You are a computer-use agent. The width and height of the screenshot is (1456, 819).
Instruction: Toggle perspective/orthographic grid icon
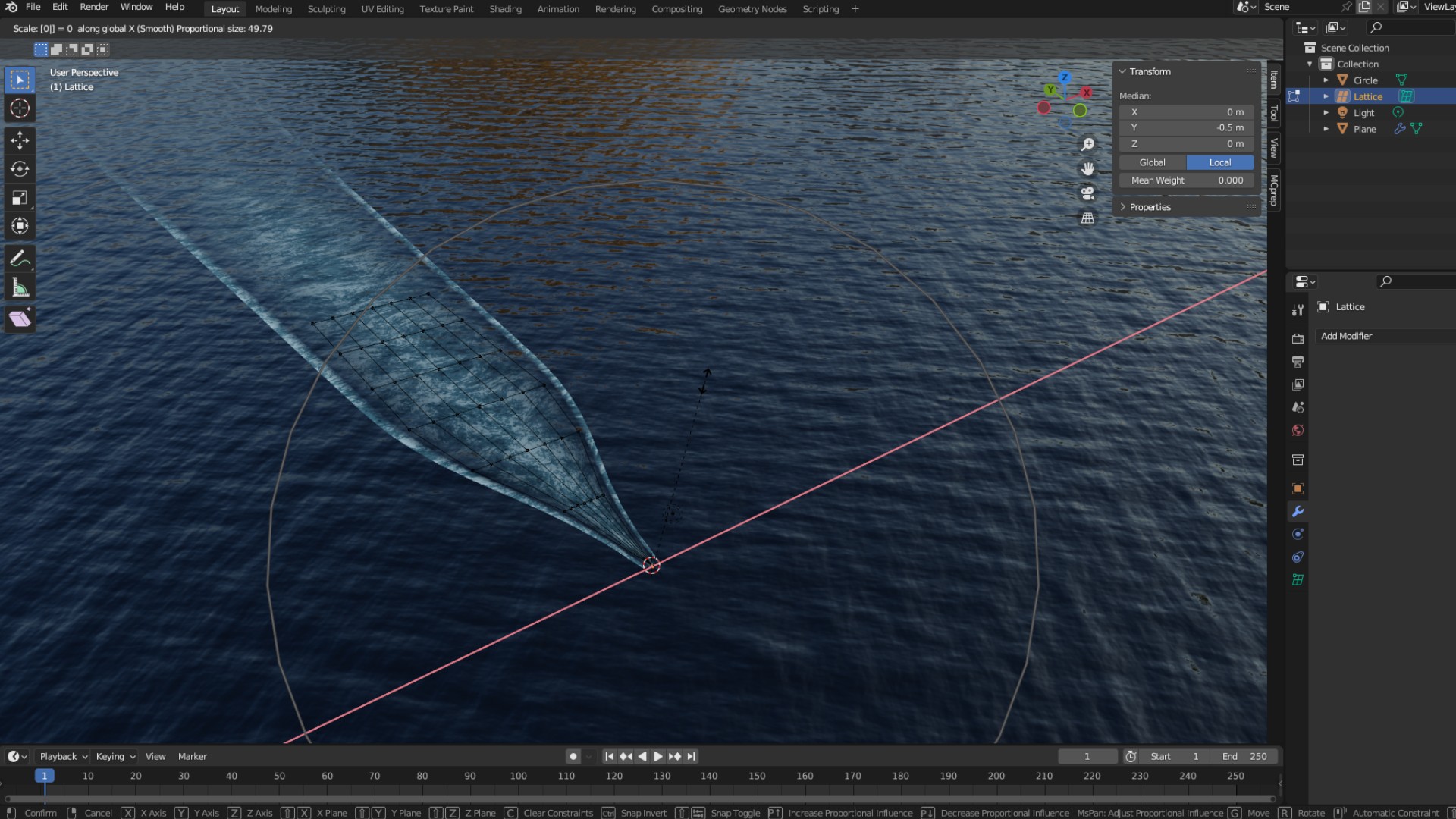1087,218
